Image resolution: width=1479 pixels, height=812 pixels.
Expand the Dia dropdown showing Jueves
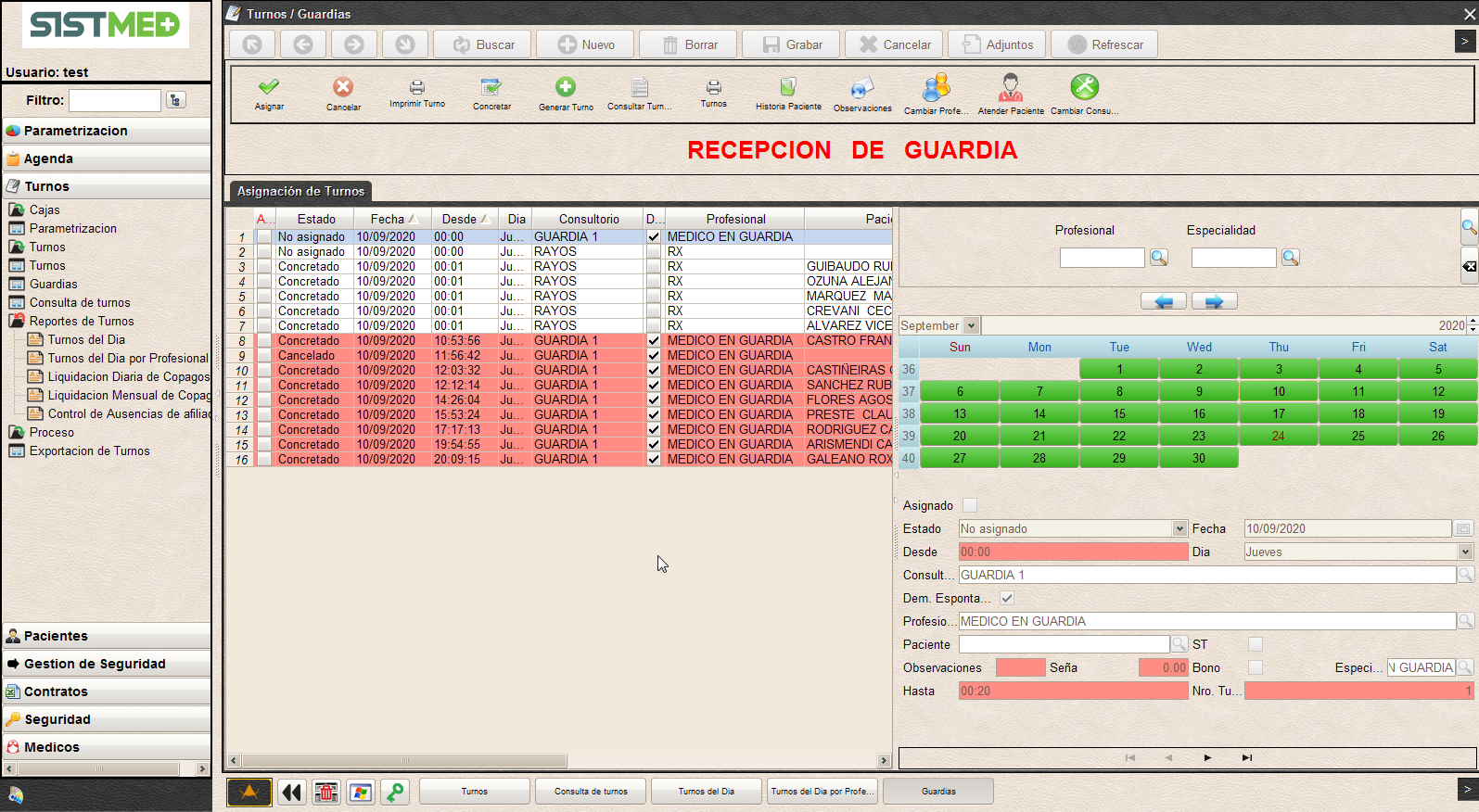point(1465,552)
